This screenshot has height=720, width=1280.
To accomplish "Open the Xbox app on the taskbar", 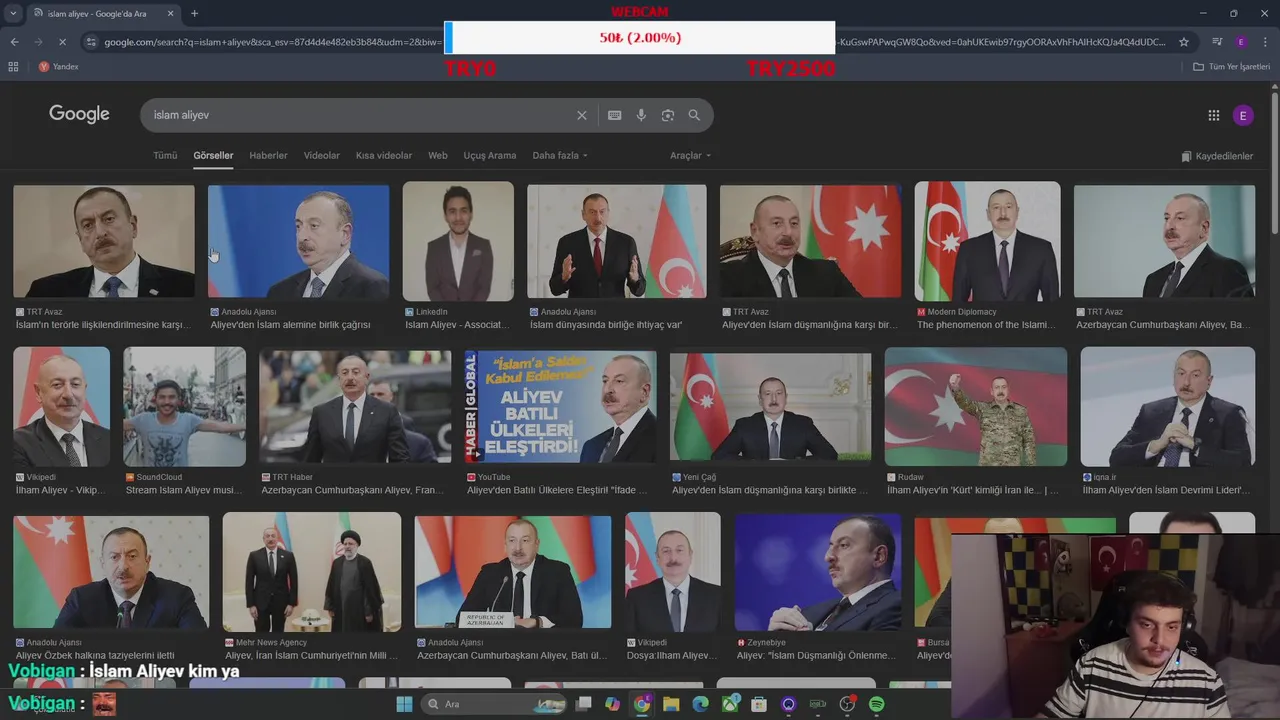I will [x=730, y=704].
